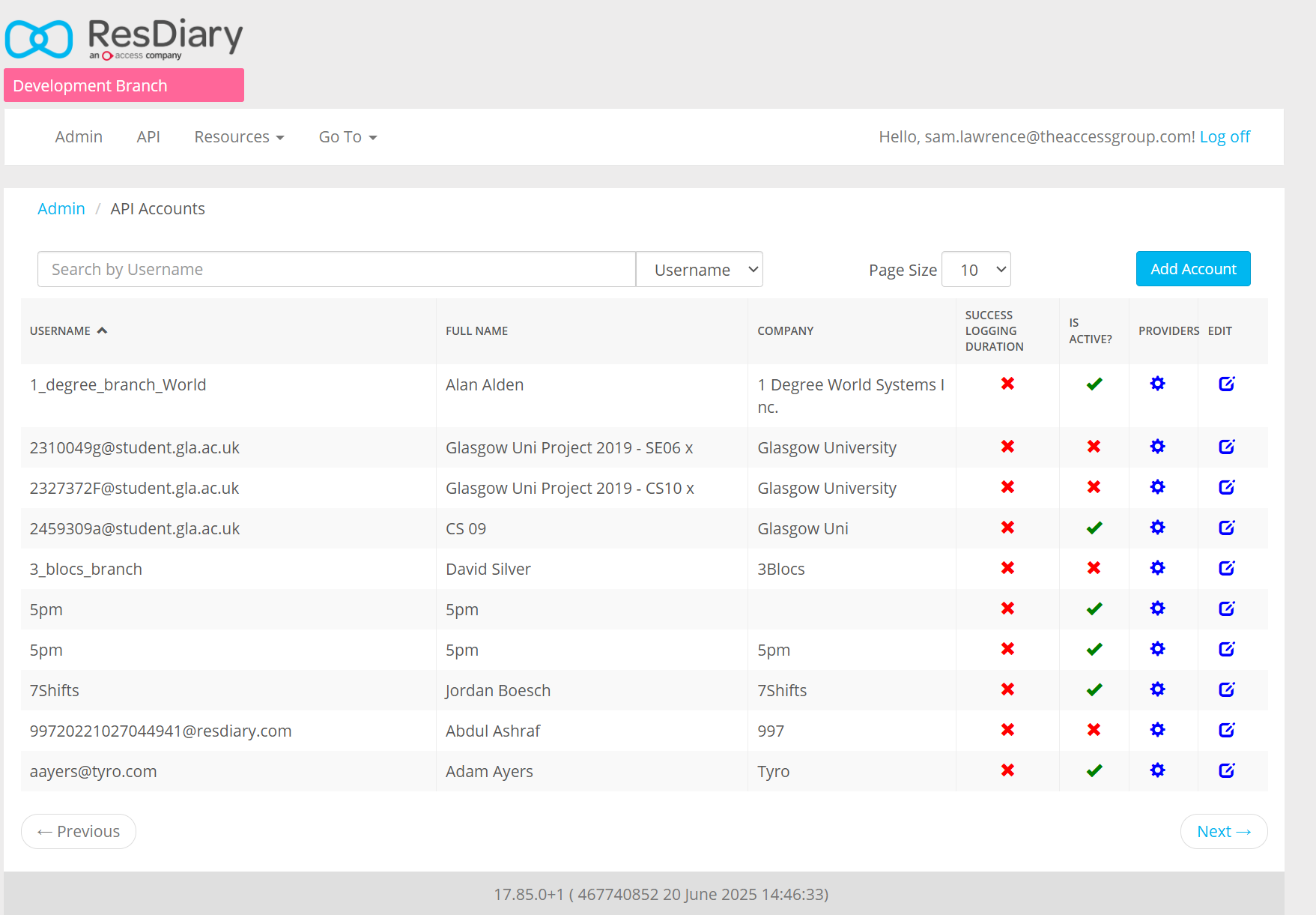The image size is (1316, 915).
Task: Go to the Previous page
Action: click(79, 831)
